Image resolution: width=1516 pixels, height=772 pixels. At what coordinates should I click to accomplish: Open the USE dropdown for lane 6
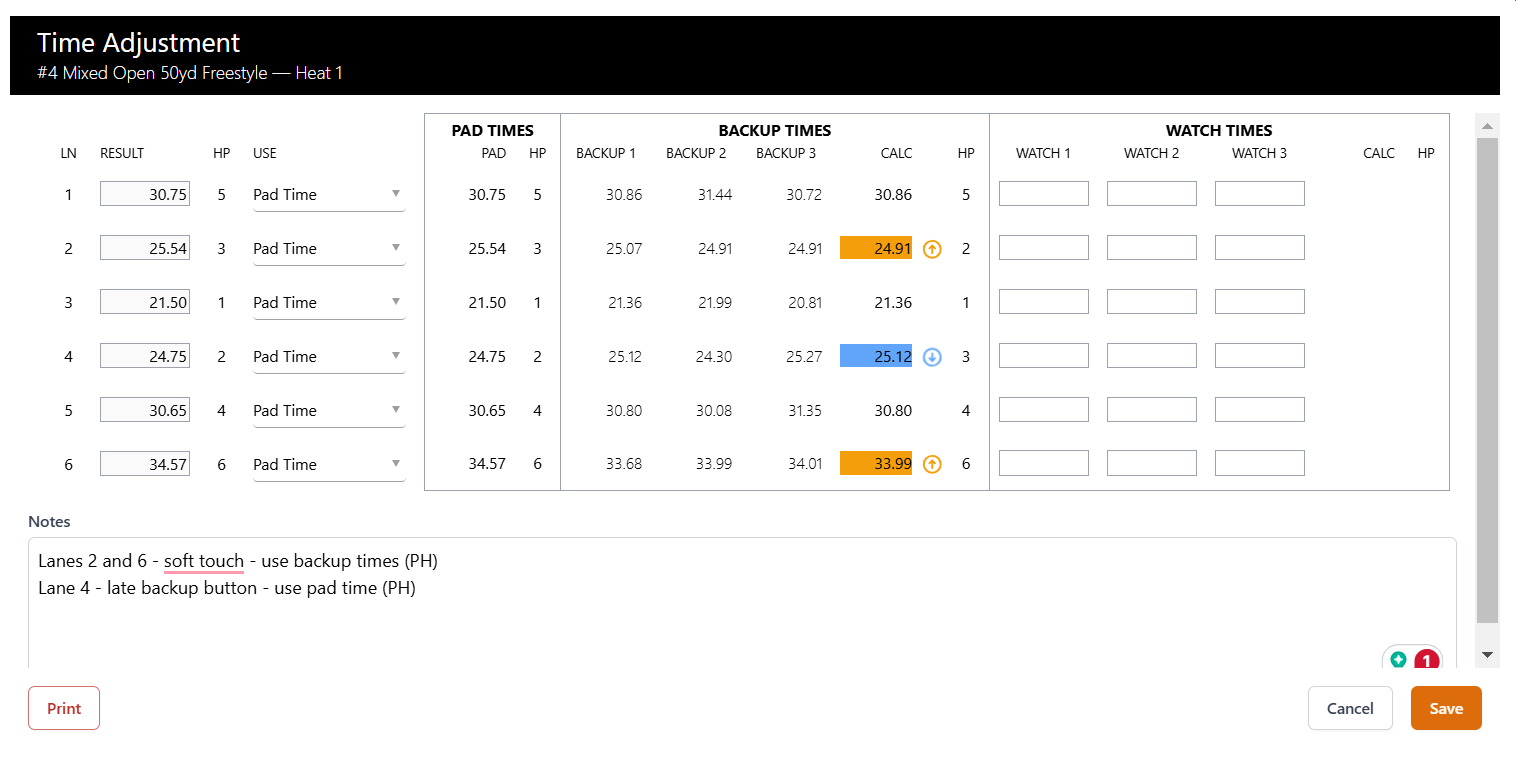coord(329,465)
